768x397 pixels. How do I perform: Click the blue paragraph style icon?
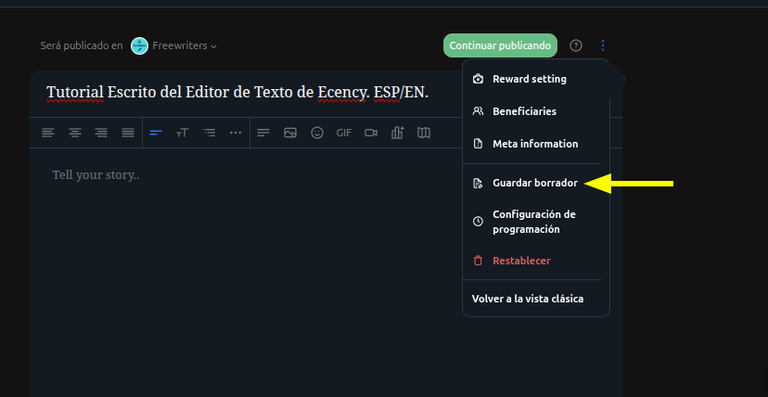(x=156, y=133)
